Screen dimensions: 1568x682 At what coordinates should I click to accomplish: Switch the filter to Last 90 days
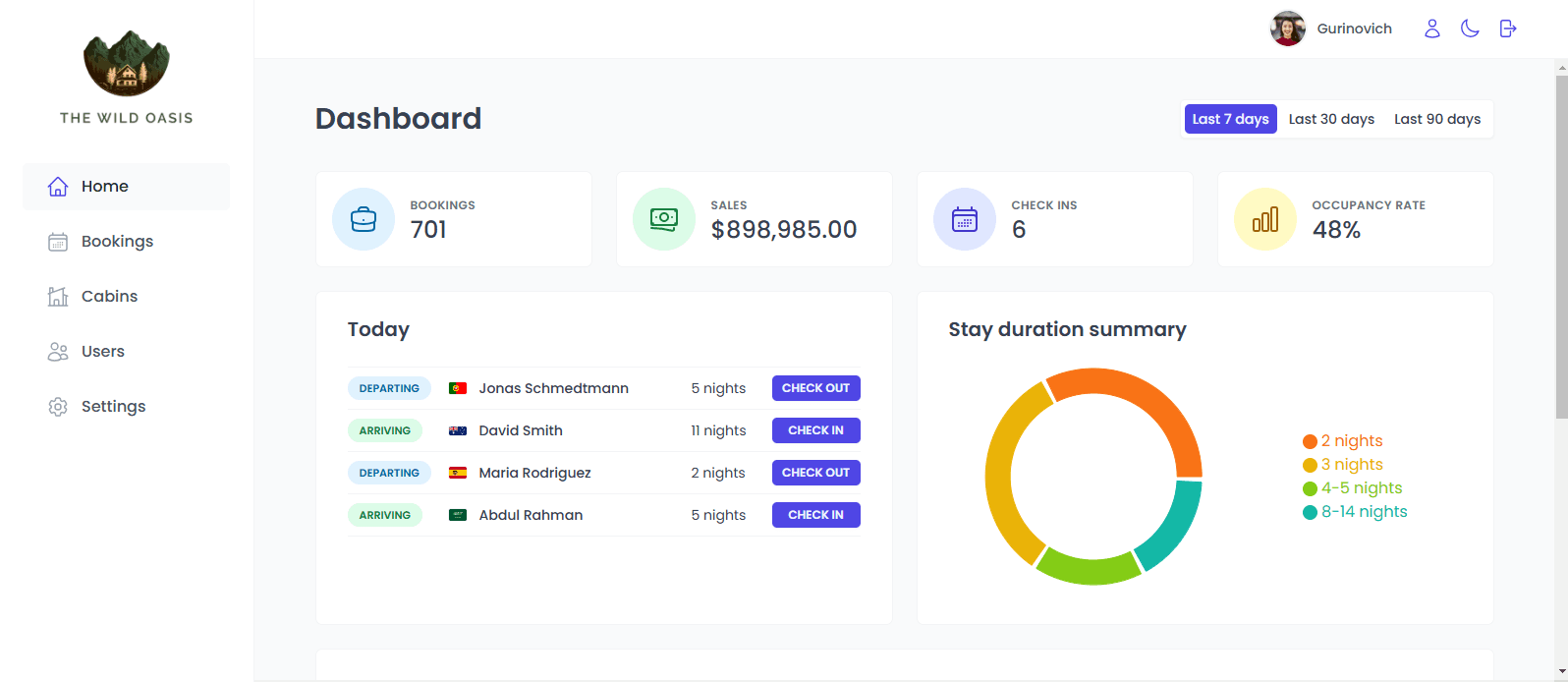pos(1437,119)
